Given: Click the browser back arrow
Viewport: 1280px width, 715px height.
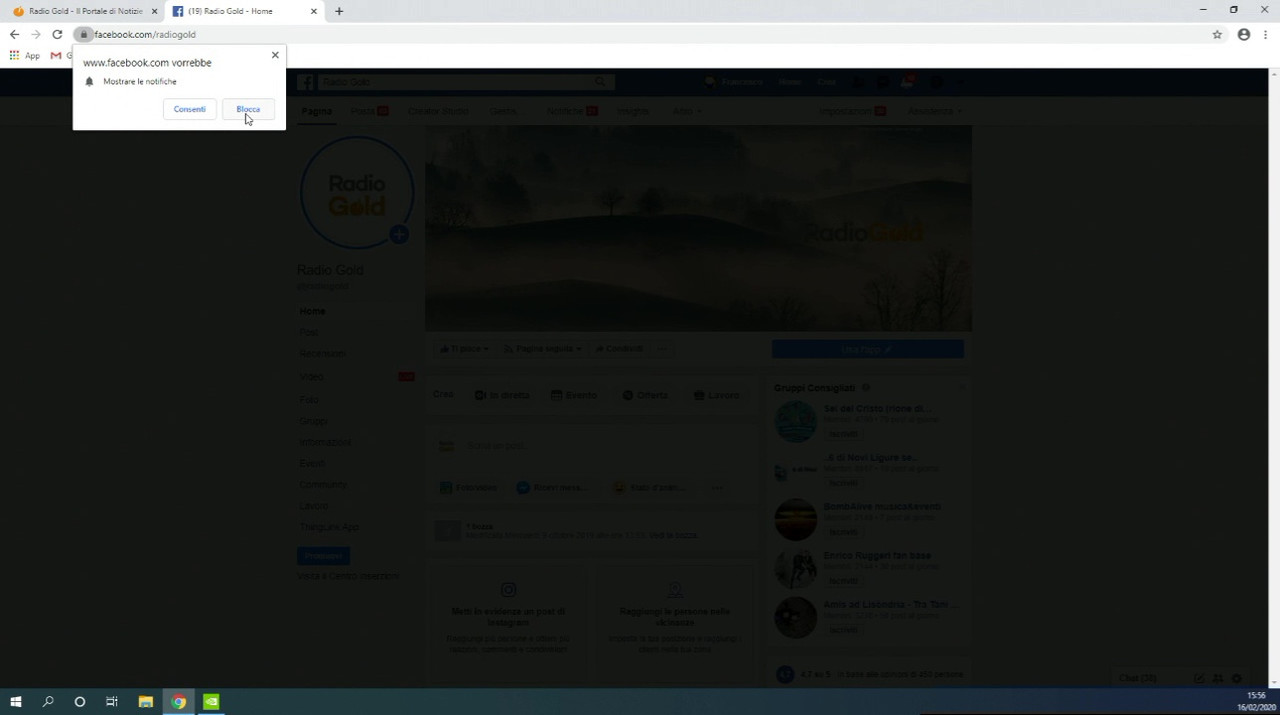Looking at the screenshot, I should (x=14, y=34).
